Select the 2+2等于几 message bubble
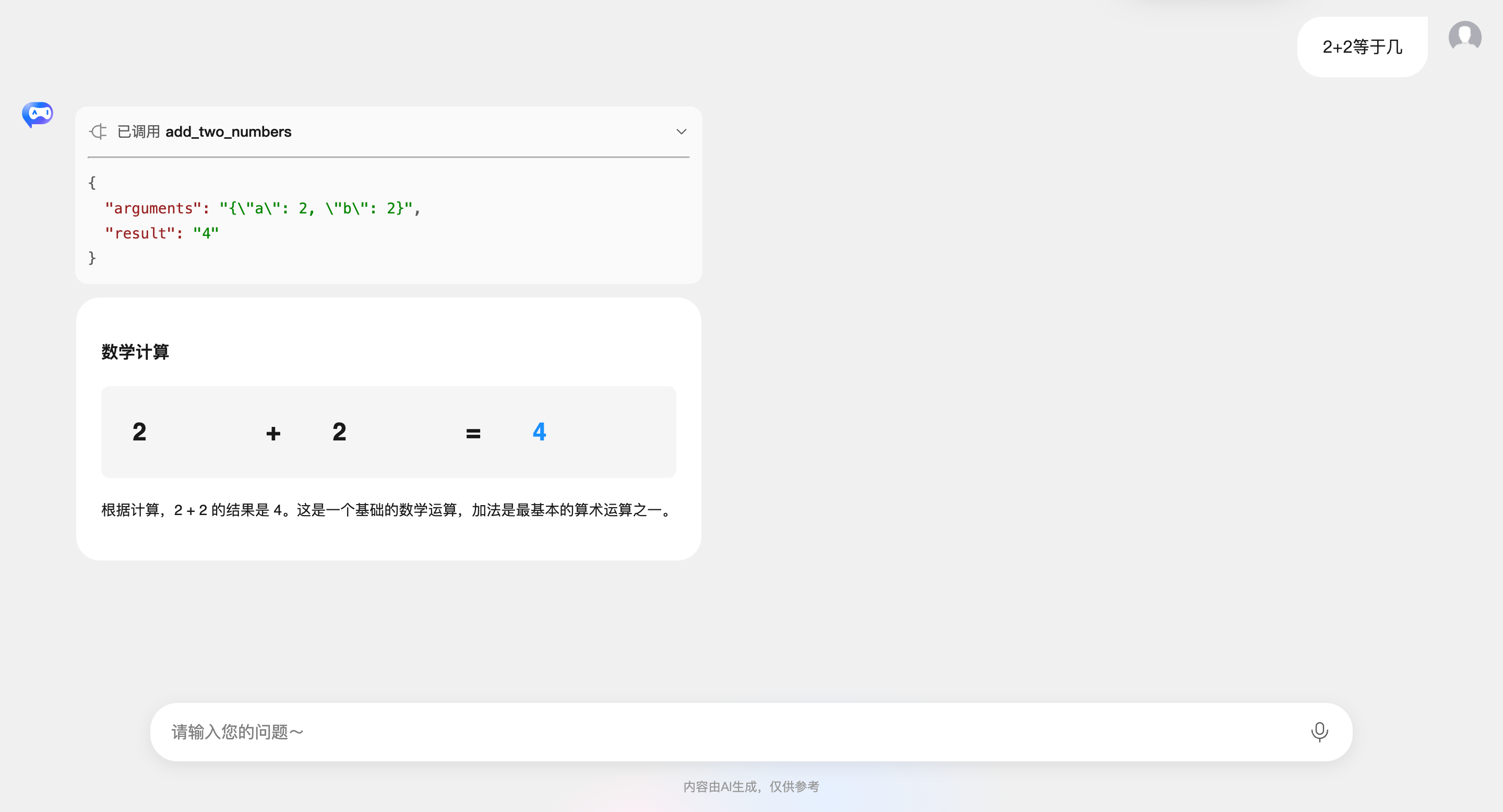1503x812 pixels. pyautogui.click(x=1362, y=47)
